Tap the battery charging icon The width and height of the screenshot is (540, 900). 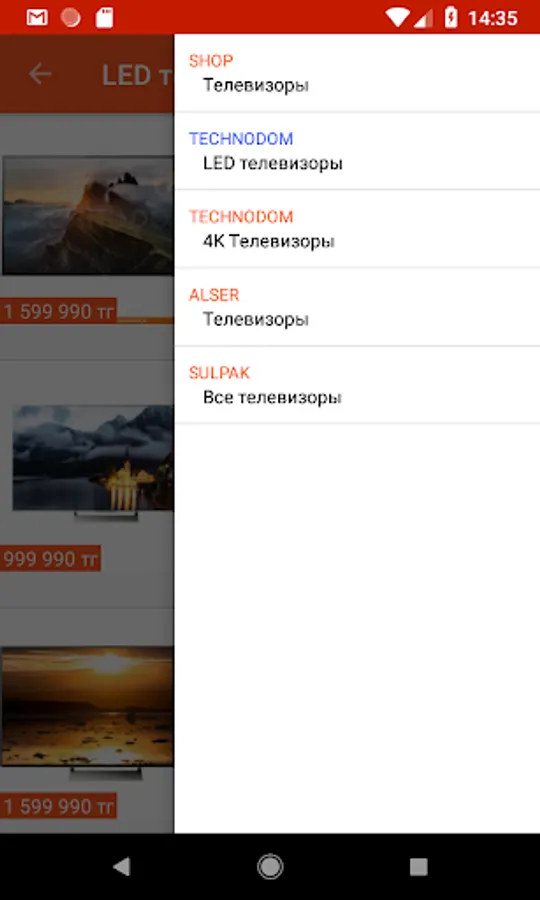pos(451,18)
